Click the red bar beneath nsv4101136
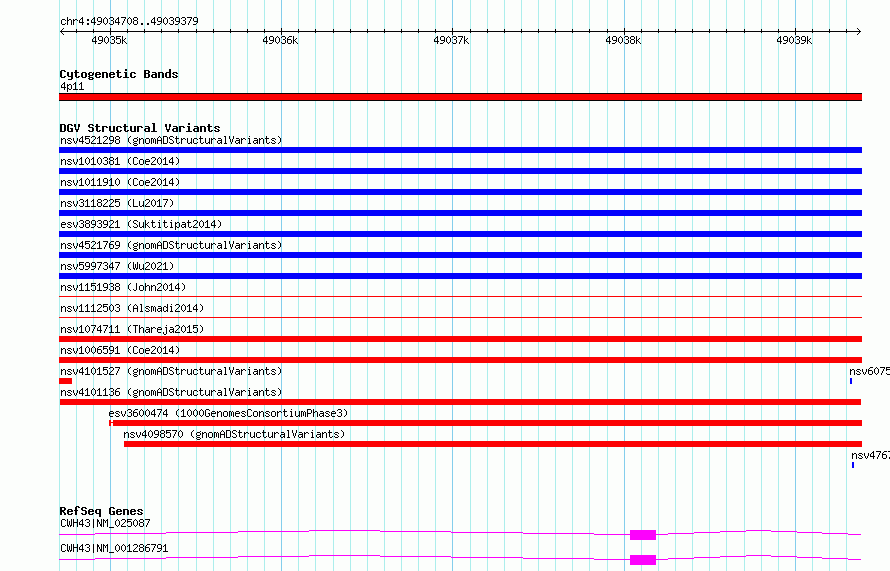 (460, 402)
